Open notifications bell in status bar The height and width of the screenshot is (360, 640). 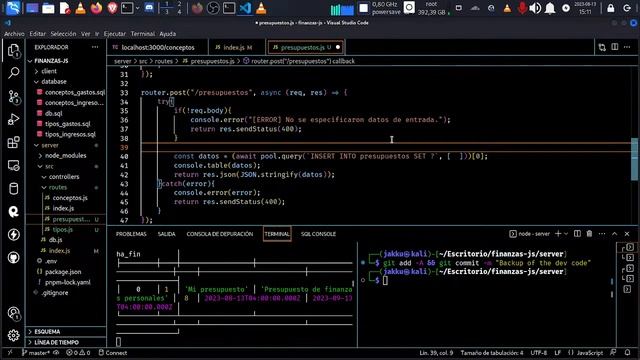(x=627, y=352)
